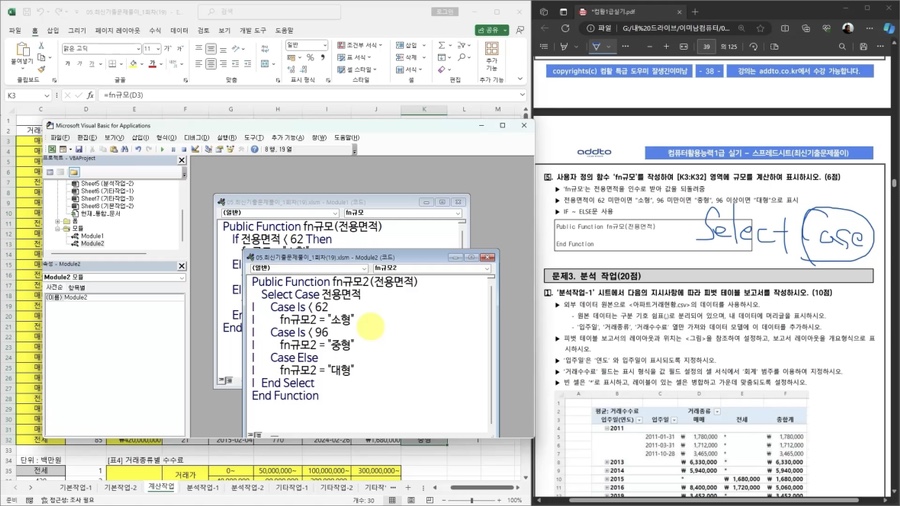Open the 삽입 ribbon tab in Excel
The image size is (900, 506).
click(53, 30)
